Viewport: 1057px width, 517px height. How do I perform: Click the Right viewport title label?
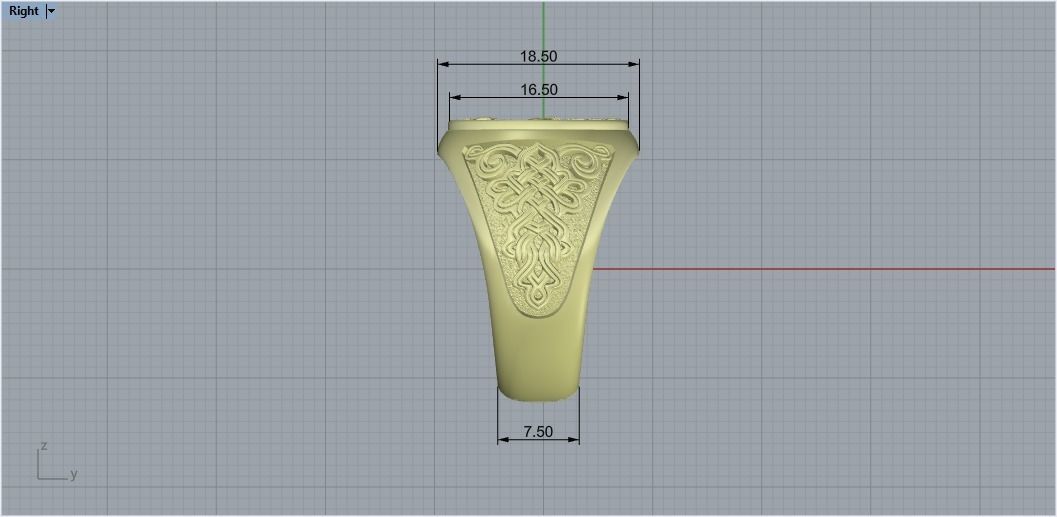24,11
